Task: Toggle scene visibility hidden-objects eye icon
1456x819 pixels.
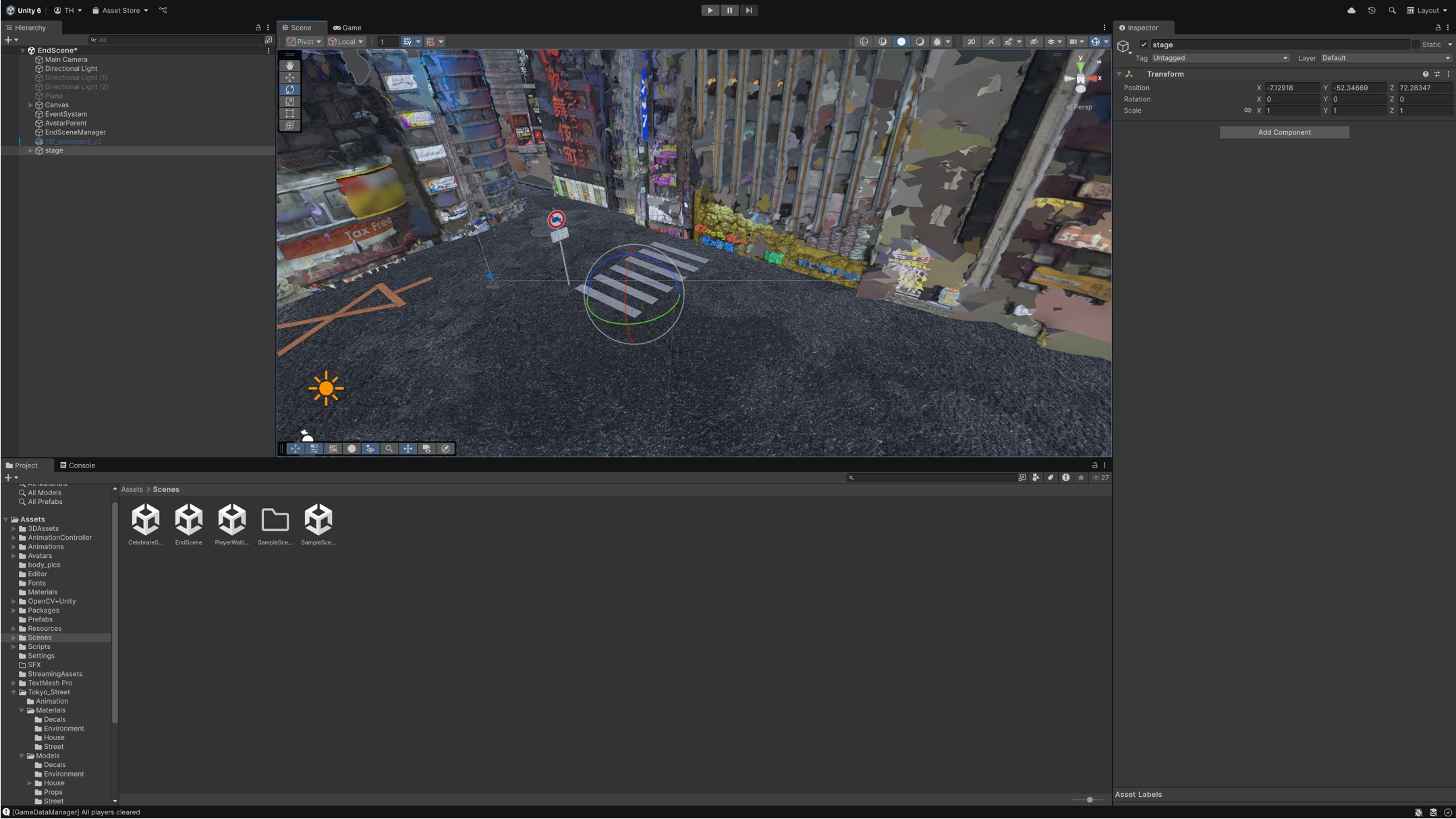Action: pos(1034,42)
